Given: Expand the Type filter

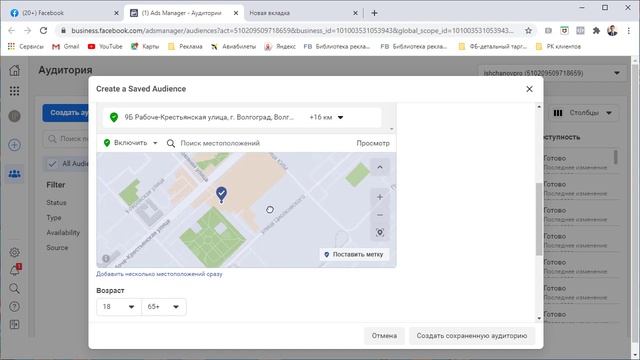Looking at the screenshot, I should tap(54, 218).
